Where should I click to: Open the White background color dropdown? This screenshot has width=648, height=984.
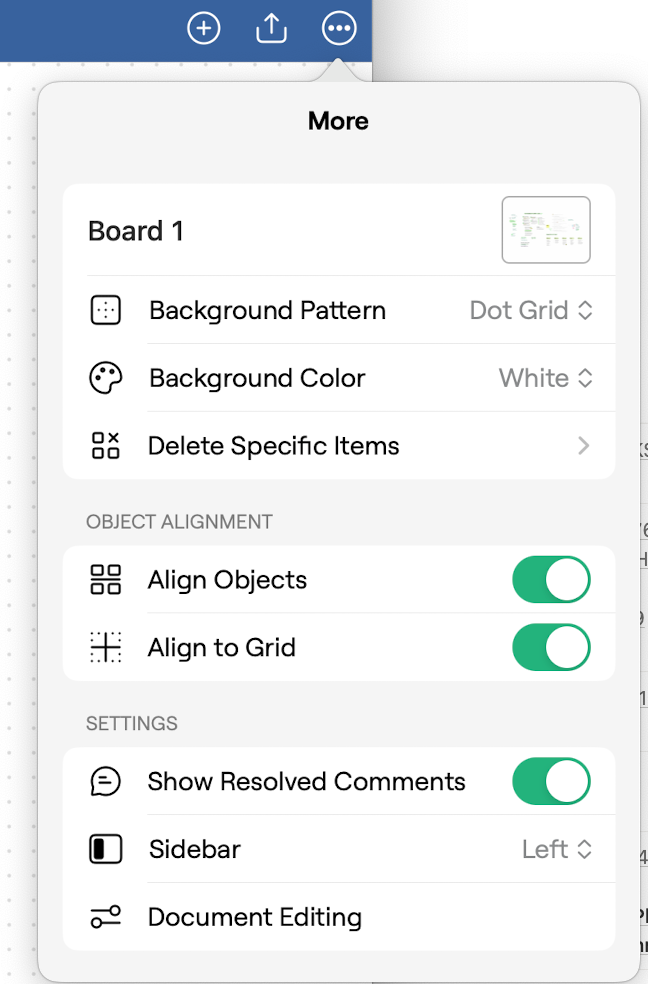pos(546,378)
